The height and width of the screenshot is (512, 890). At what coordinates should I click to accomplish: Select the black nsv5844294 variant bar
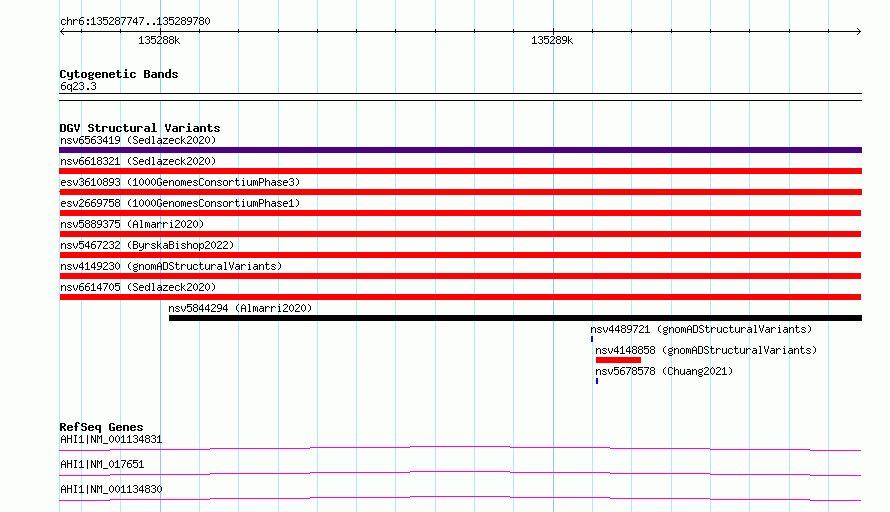(x=515, y=318)
